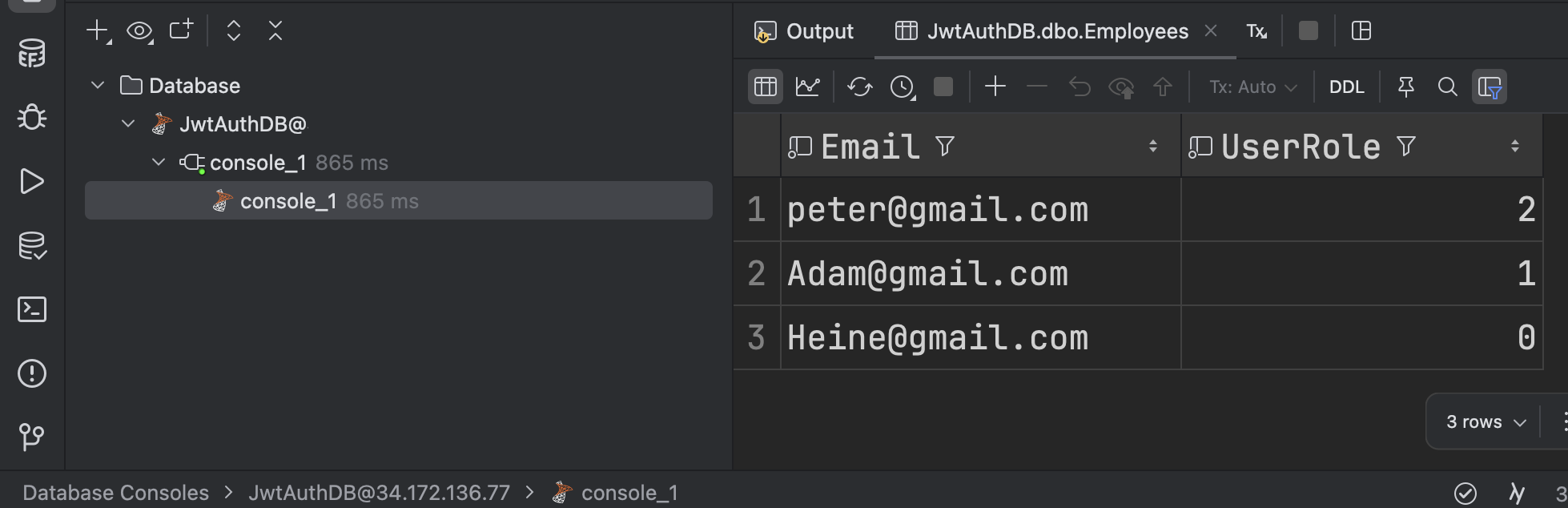
Task: Open the chart view icon
Action: (807, 87)
